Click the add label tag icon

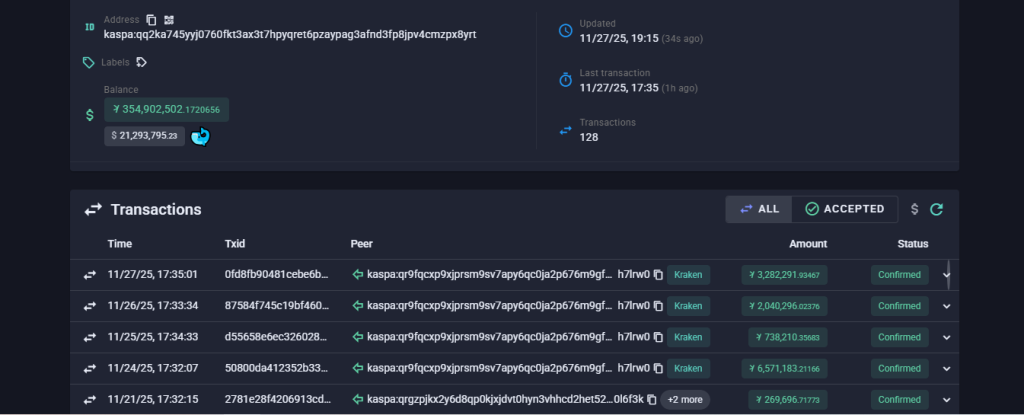142,62
